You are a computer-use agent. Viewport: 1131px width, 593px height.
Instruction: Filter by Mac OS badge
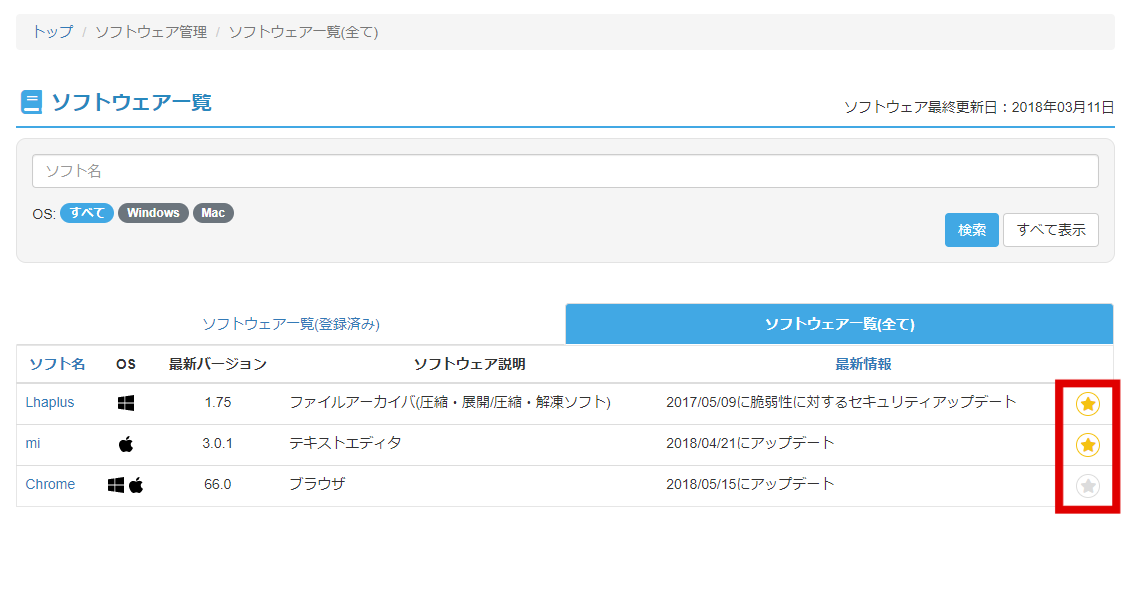[x=213, y=213]
